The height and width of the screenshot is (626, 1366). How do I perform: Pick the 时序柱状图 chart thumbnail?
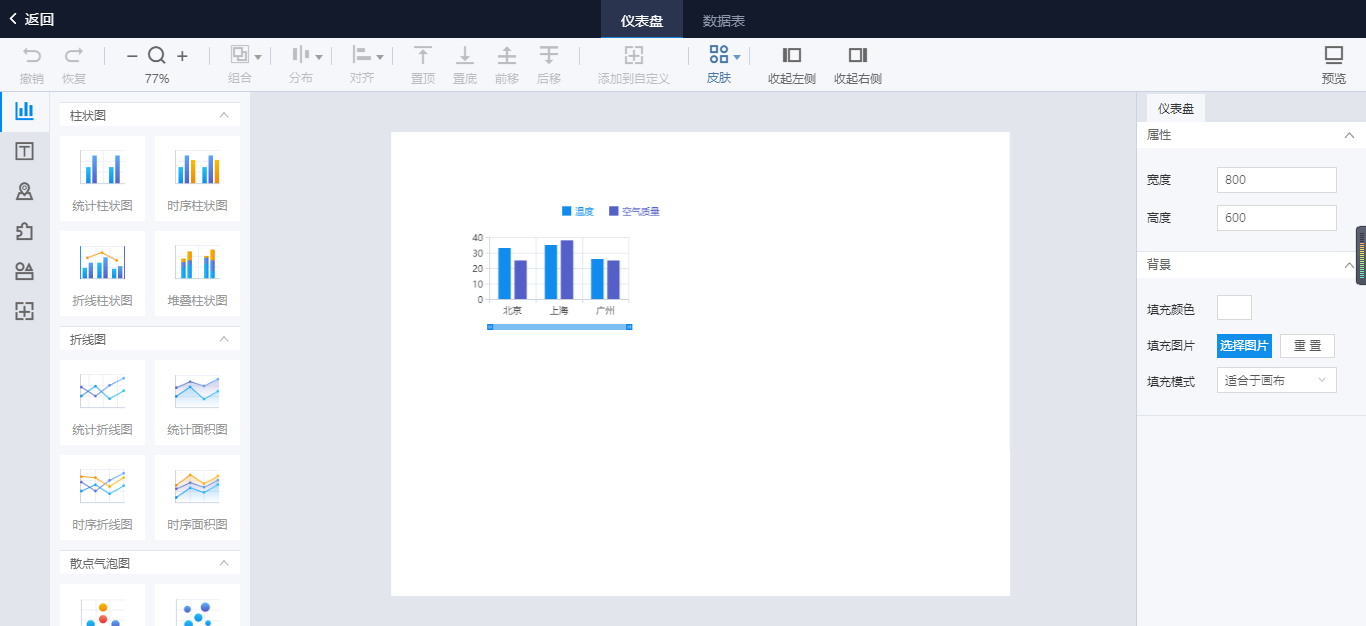(197, 179)
